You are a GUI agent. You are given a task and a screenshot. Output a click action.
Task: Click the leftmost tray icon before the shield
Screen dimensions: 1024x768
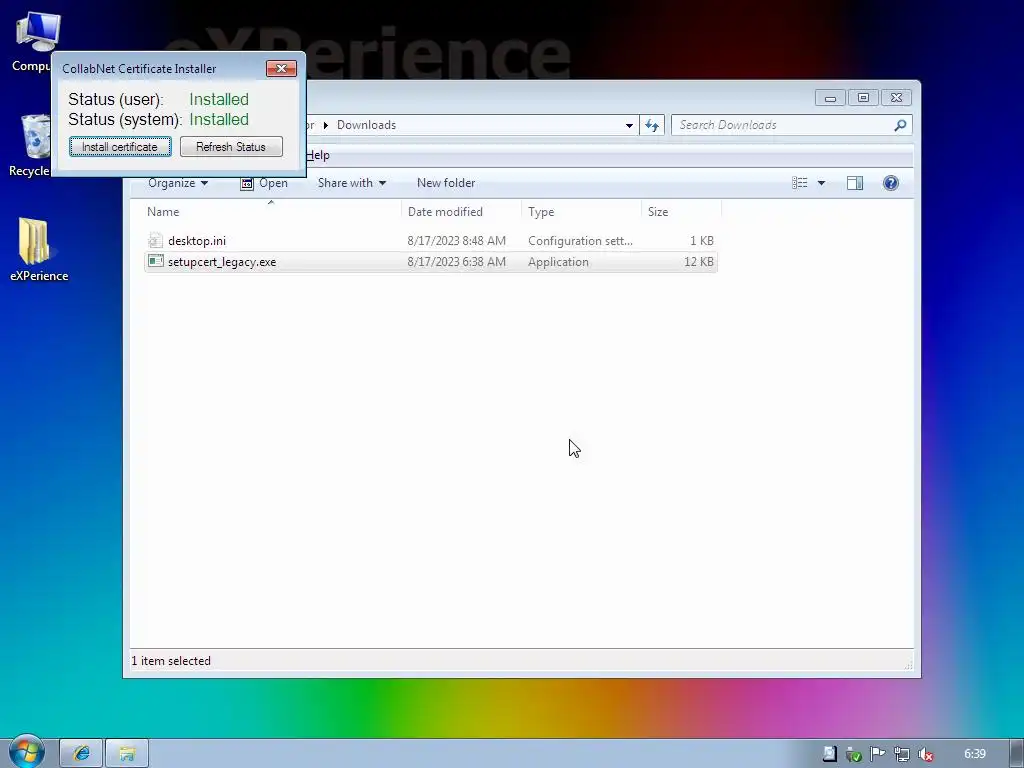[x=829, y=754]
